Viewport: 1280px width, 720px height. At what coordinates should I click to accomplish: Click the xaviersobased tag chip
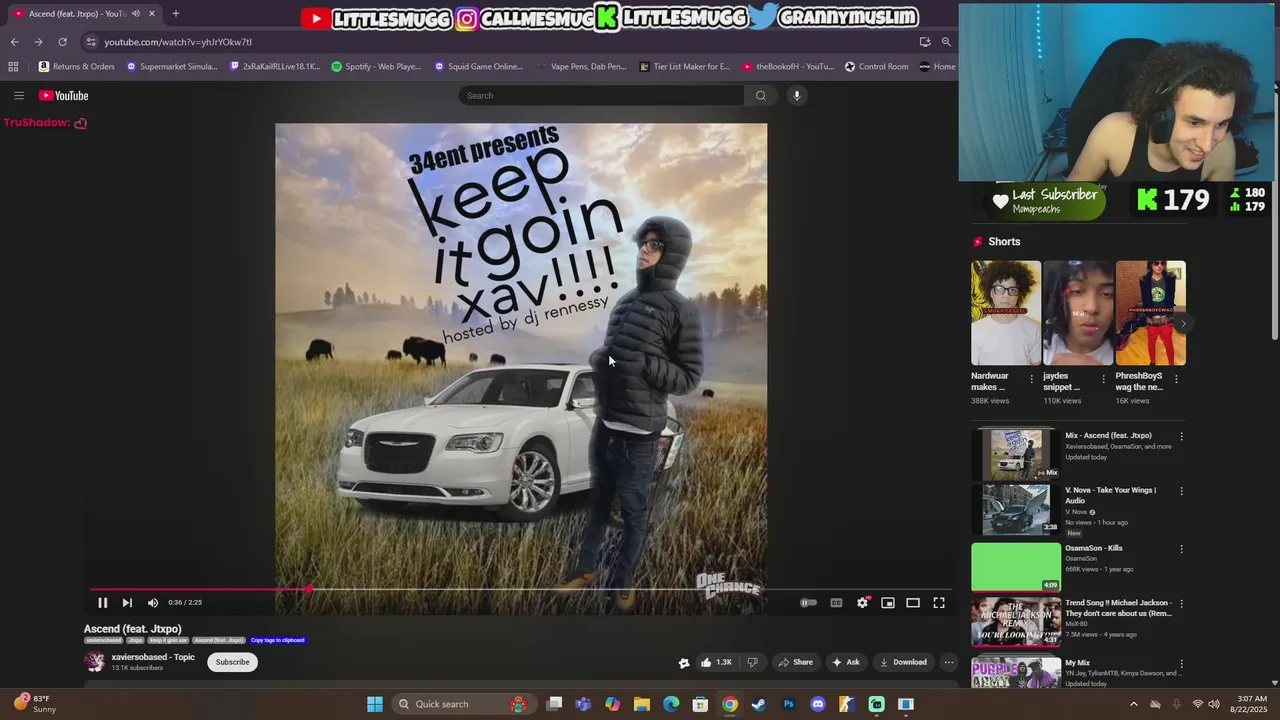(103, 640)
